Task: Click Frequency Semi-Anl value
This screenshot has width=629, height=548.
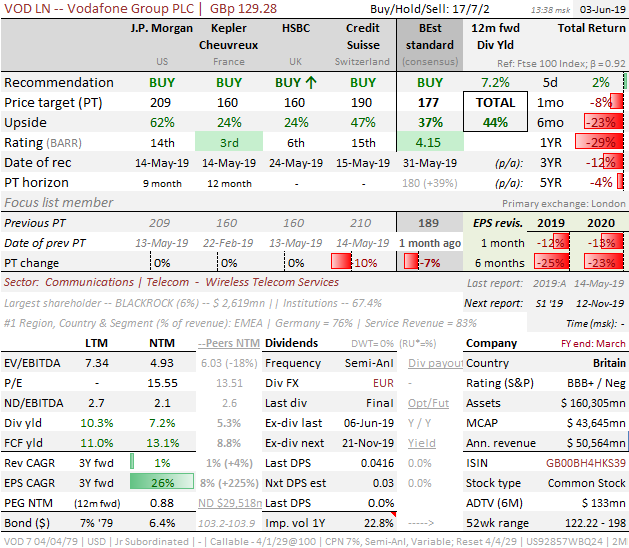Action: (369, 363)
